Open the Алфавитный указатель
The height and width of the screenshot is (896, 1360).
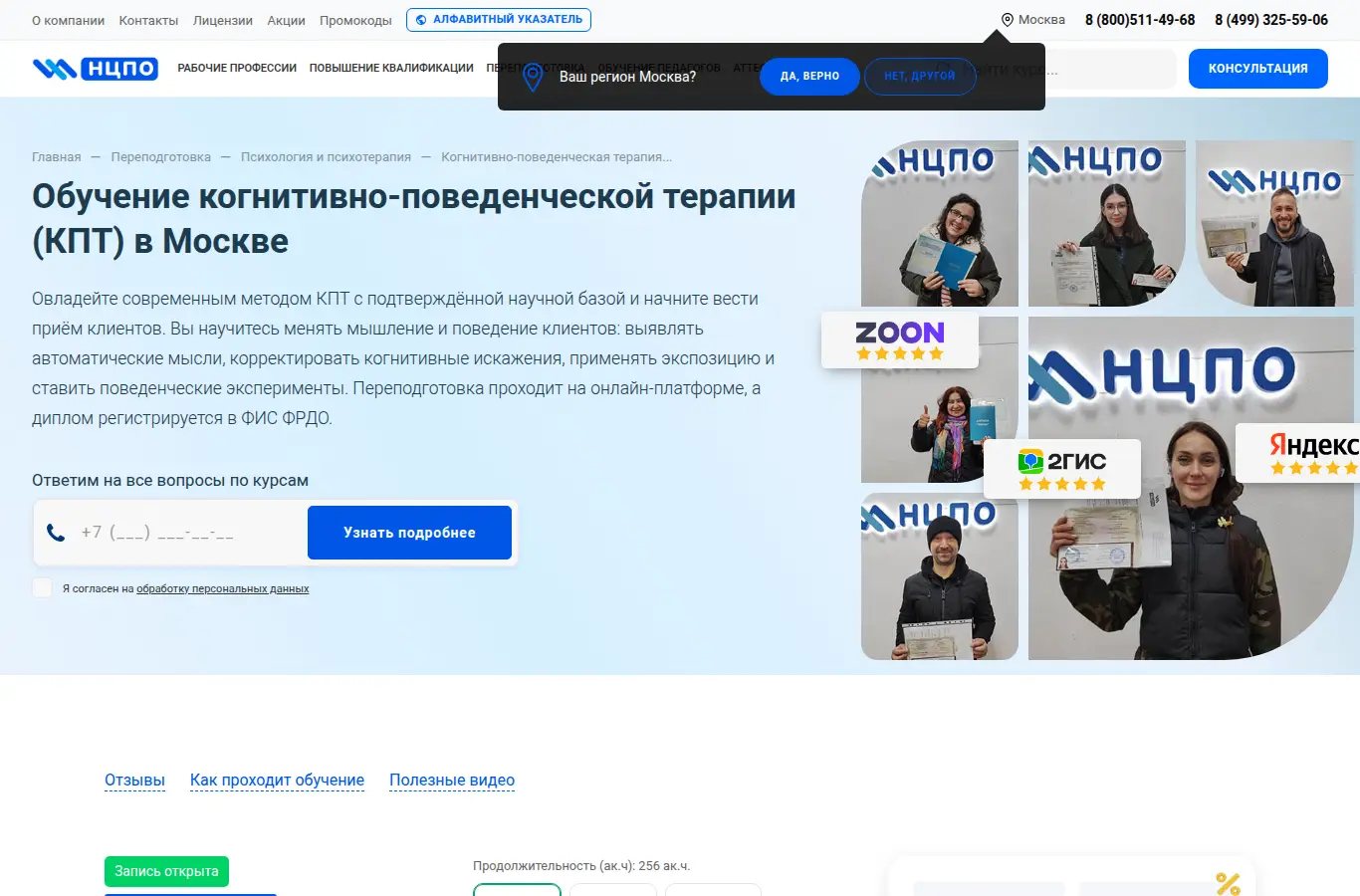click(x=499, y=20)
